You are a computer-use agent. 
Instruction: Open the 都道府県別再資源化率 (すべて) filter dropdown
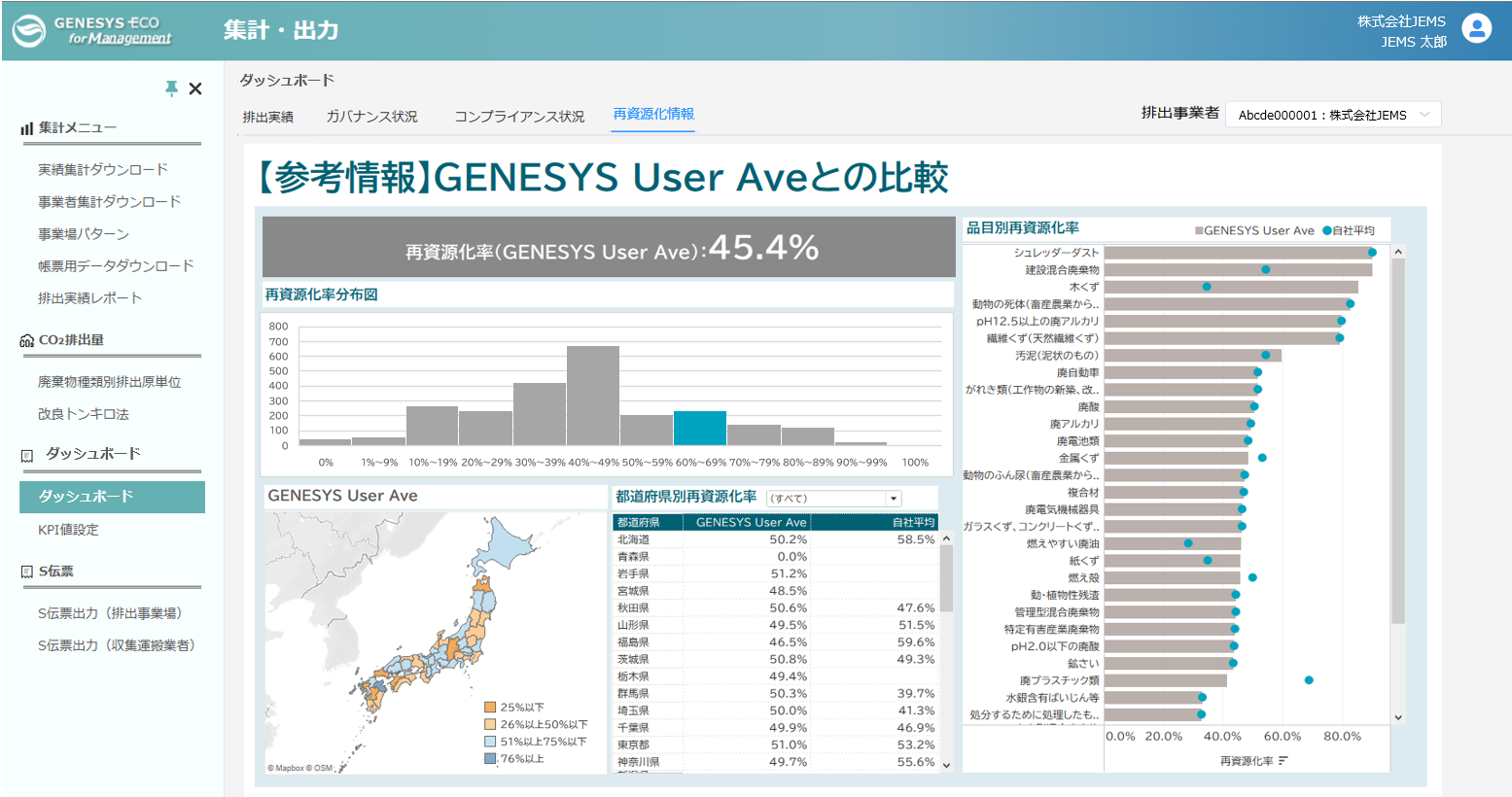[833, 499]
